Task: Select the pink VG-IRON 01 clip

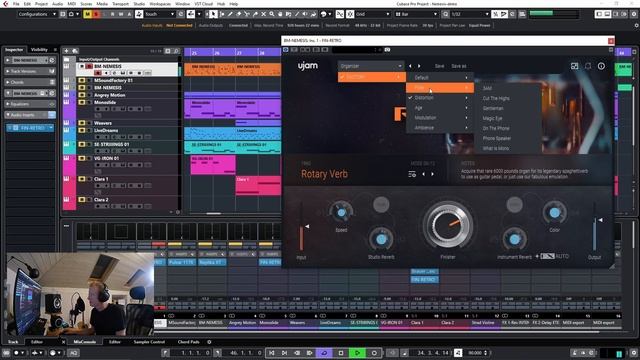Action: pos(213,165)
